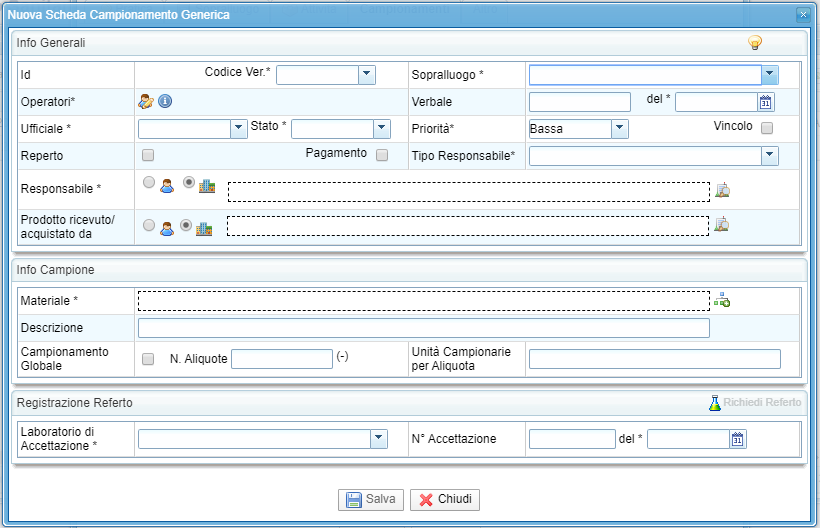Select the person radio for Responsabile
Image resolution: width=820 pixels, height=528 pixels.
(149, 182)
